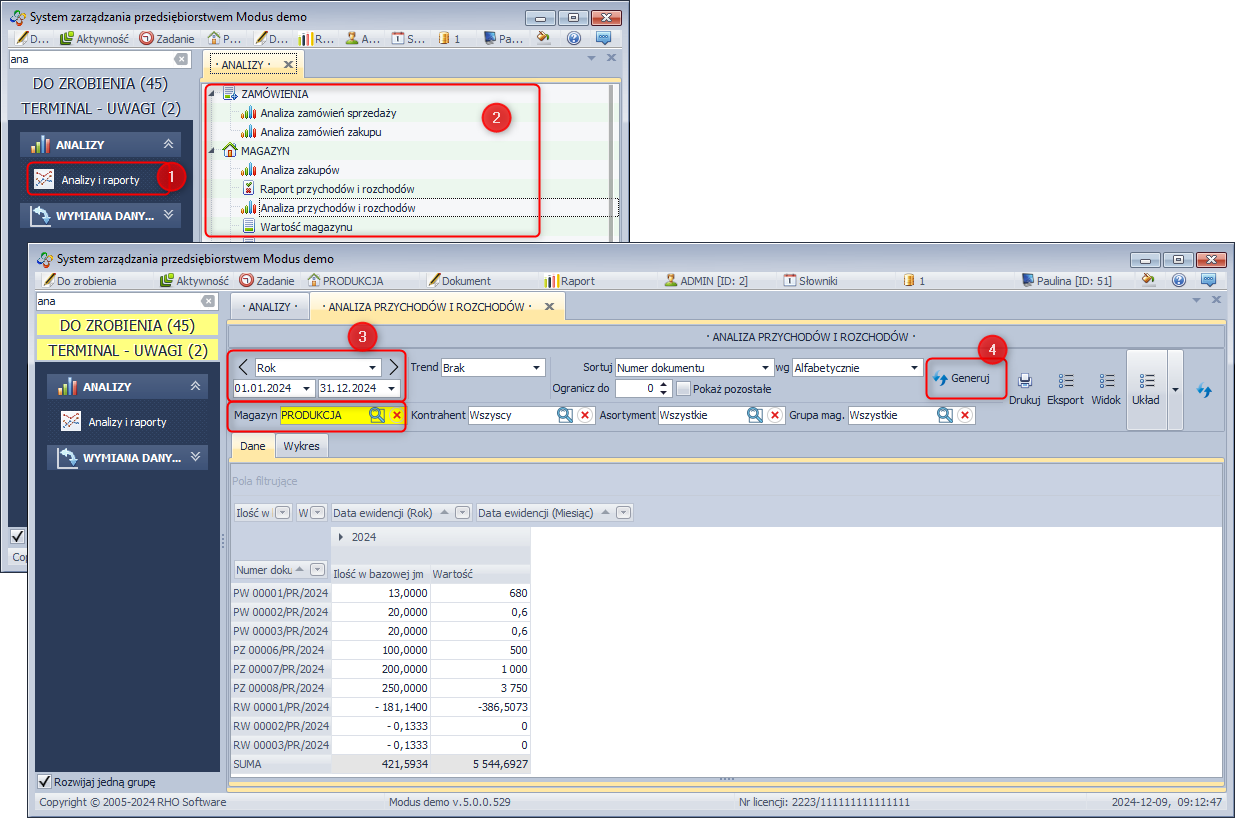The width and height of the screenshot is (1240, 823).
Task: Open Asortyment lookup magnifier icon
Action: (x=756, y=415)
